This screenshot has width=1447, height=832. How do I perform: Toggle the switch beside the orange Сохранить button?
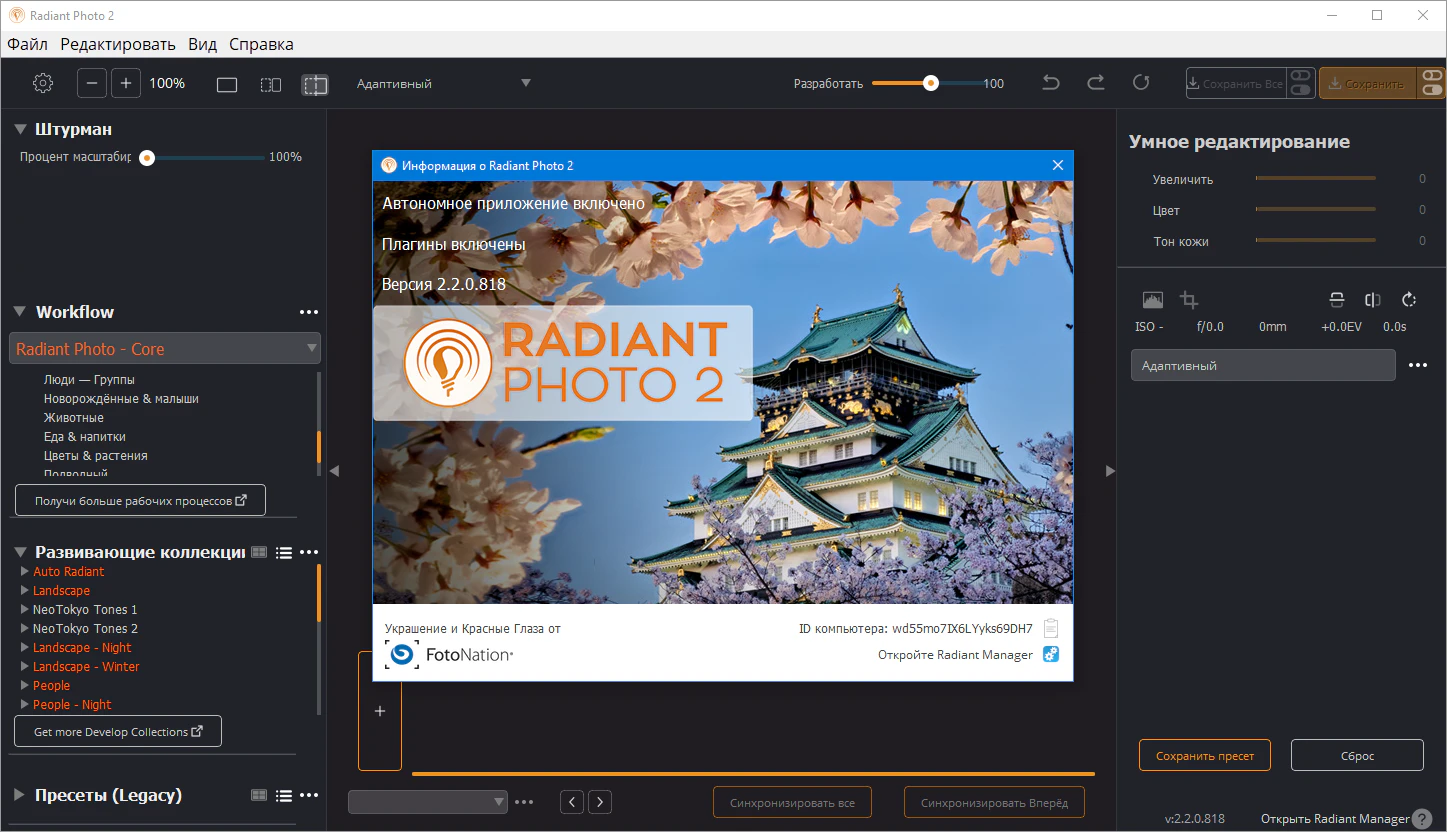pos(1431,84)
